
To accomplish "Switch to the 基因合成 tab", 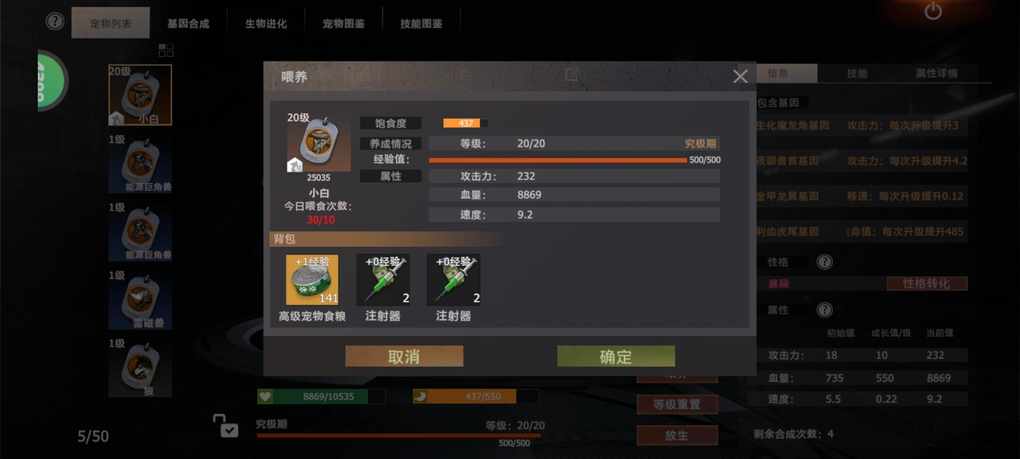I will click(189, 23).
